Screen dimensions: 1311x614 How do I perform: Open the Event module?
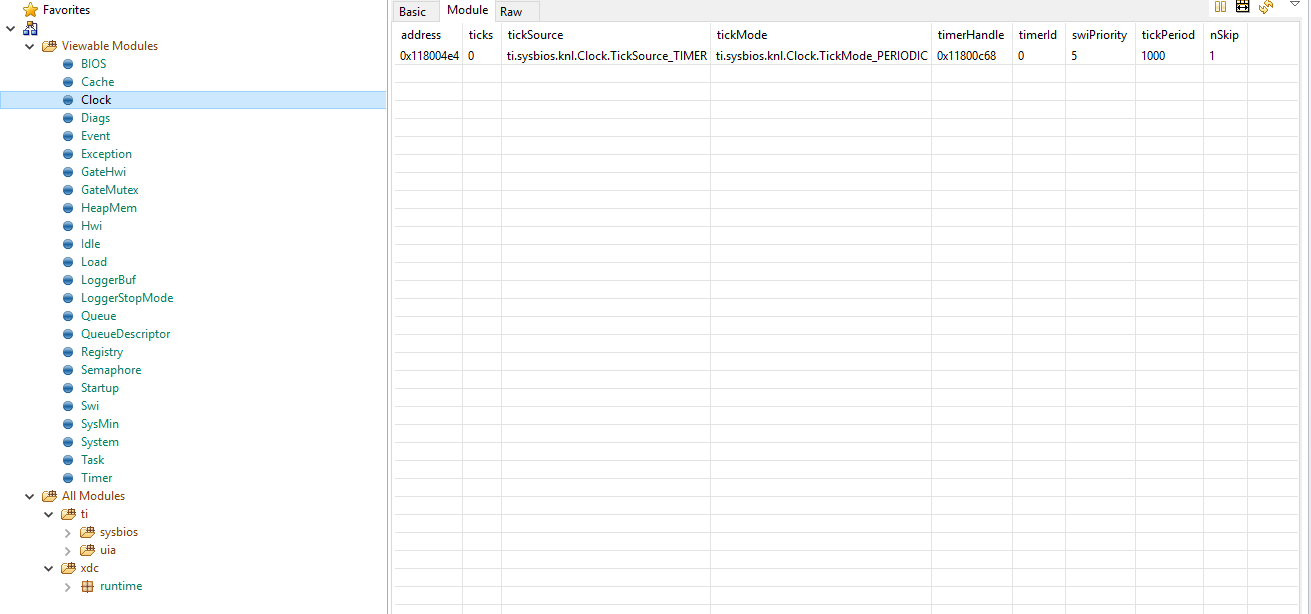point(96,136)
